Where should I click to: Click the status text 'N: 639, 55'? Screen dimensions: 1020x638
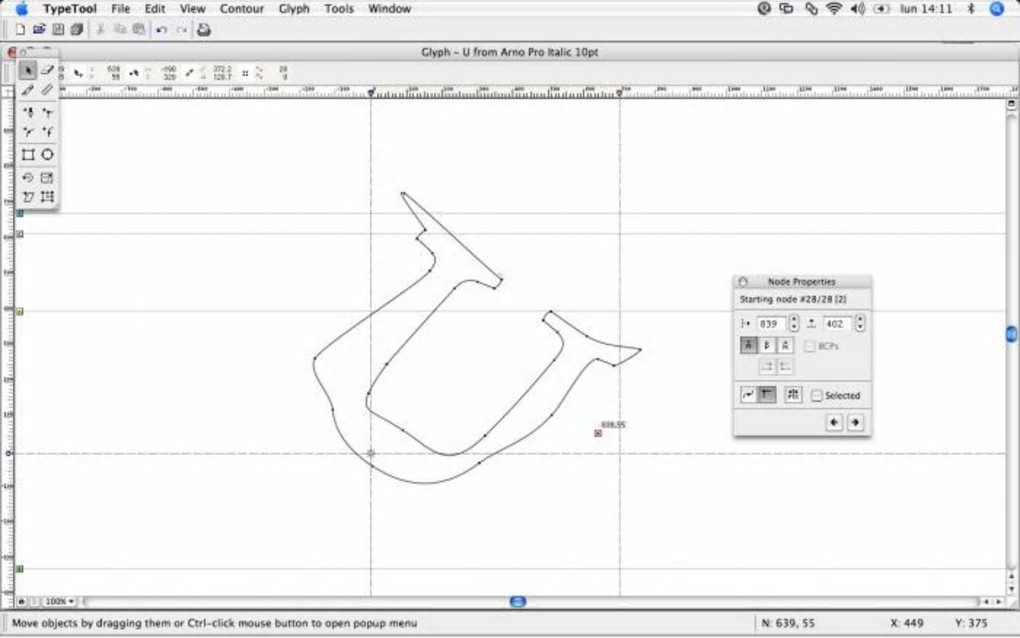[x=788, y=623]
